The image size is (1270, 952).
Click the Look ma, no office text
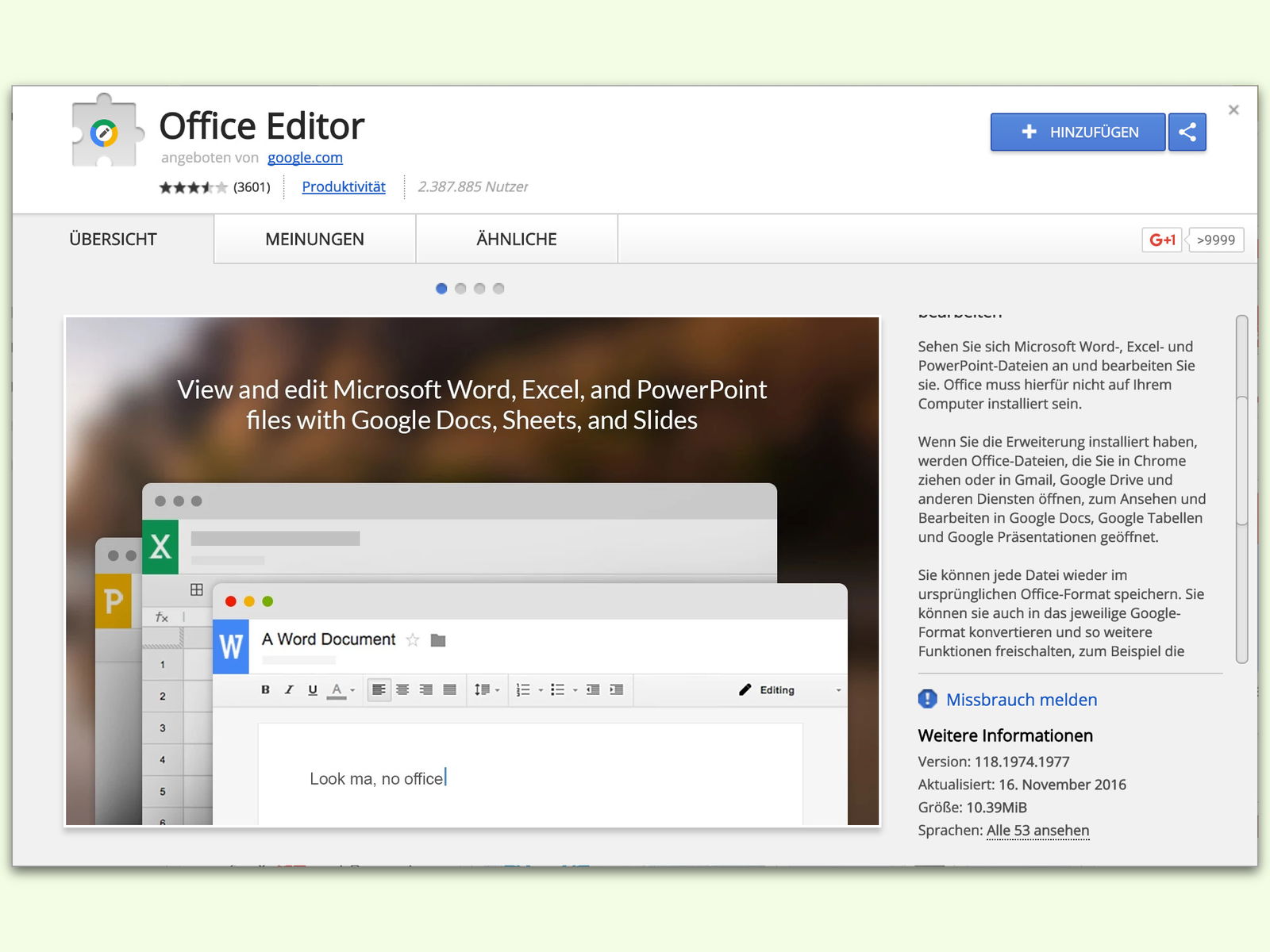376,779
